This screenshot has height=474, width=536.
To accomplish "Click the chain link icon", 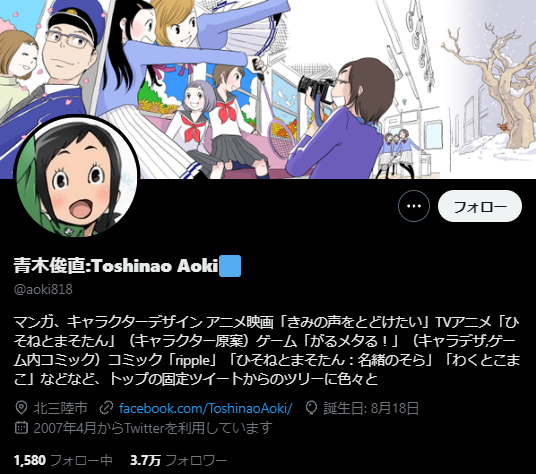I will [106, 408].
